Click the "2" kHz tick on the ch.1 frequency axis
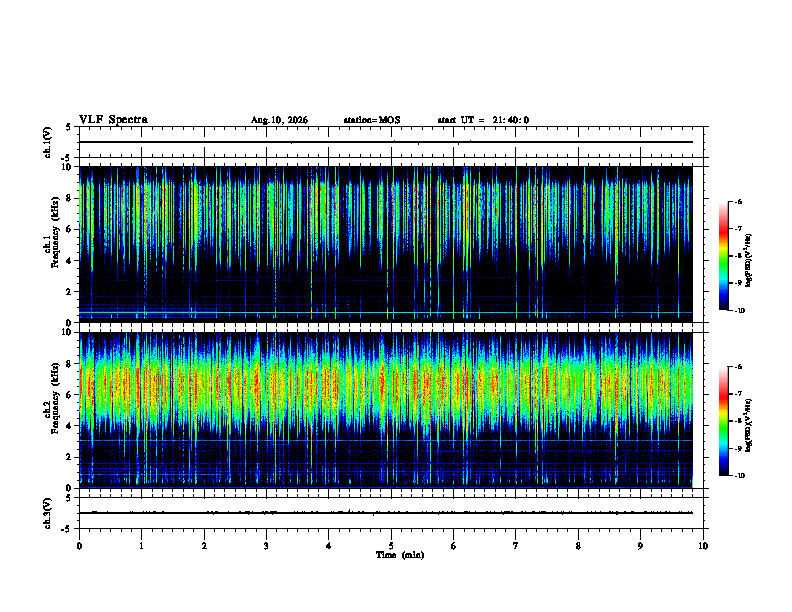Viewport: 792px width, 612px height. click(70, 292)
